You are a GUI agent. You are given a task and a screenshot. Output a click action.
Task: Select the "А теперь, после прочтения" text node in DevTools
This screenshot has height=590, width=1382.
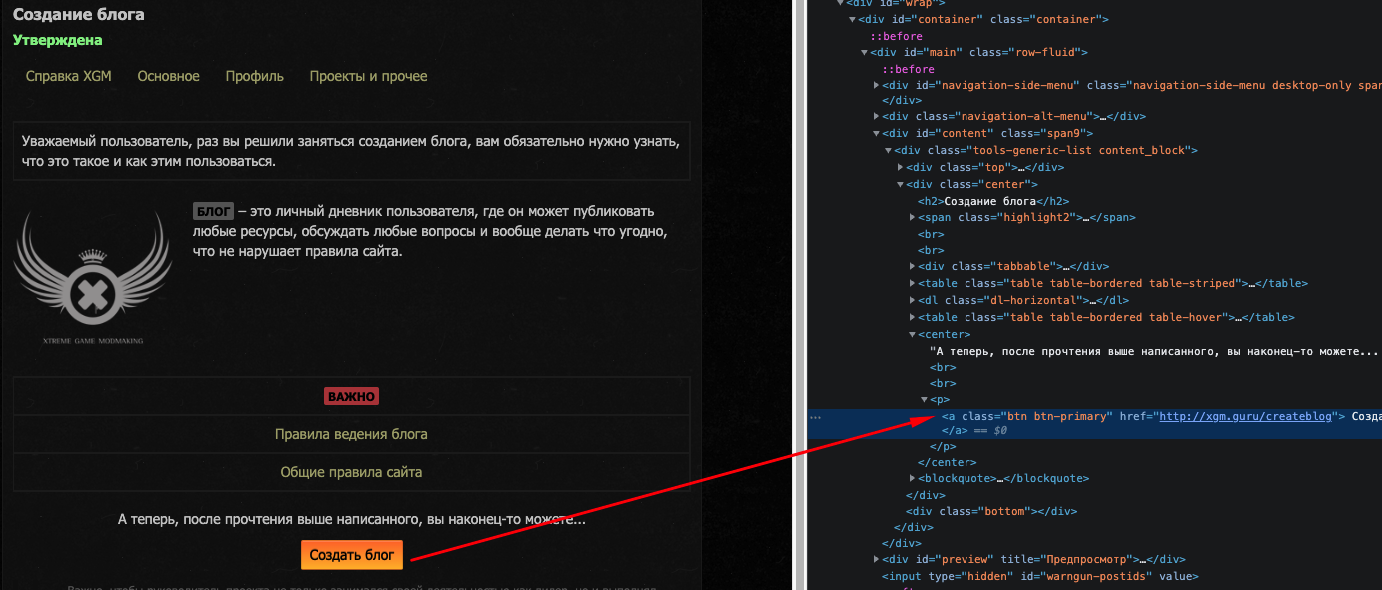pyautogui.click(x=1155, y=352)
